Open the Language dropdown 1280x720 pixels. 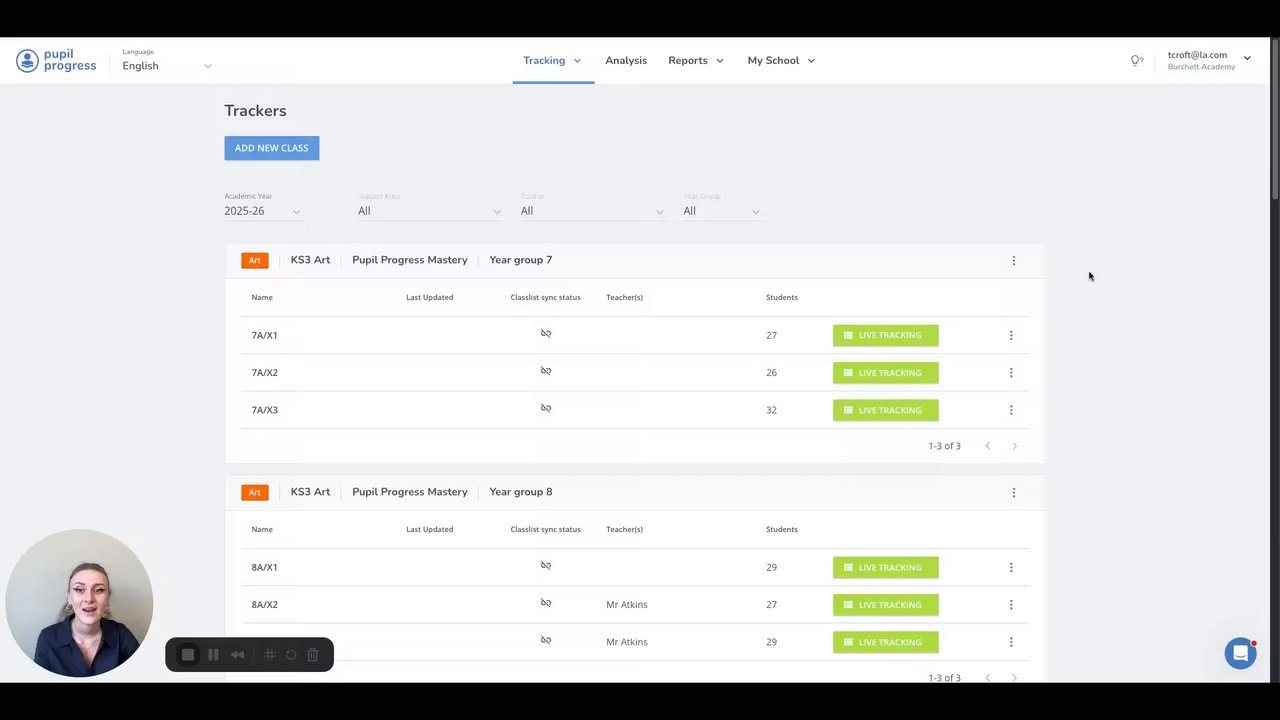point(167,65)
